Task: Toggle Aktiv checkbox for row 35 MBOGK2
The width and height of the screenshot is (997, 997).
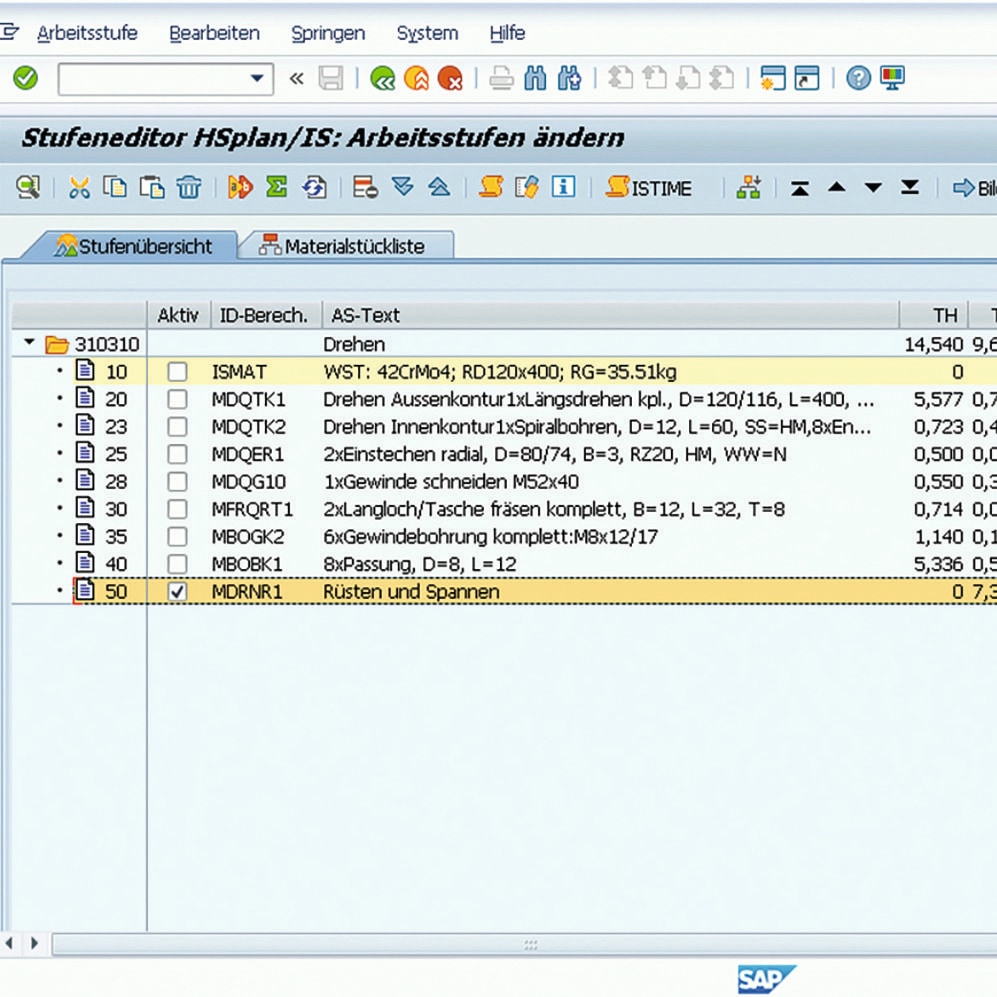Action: (x=177, y=537)
